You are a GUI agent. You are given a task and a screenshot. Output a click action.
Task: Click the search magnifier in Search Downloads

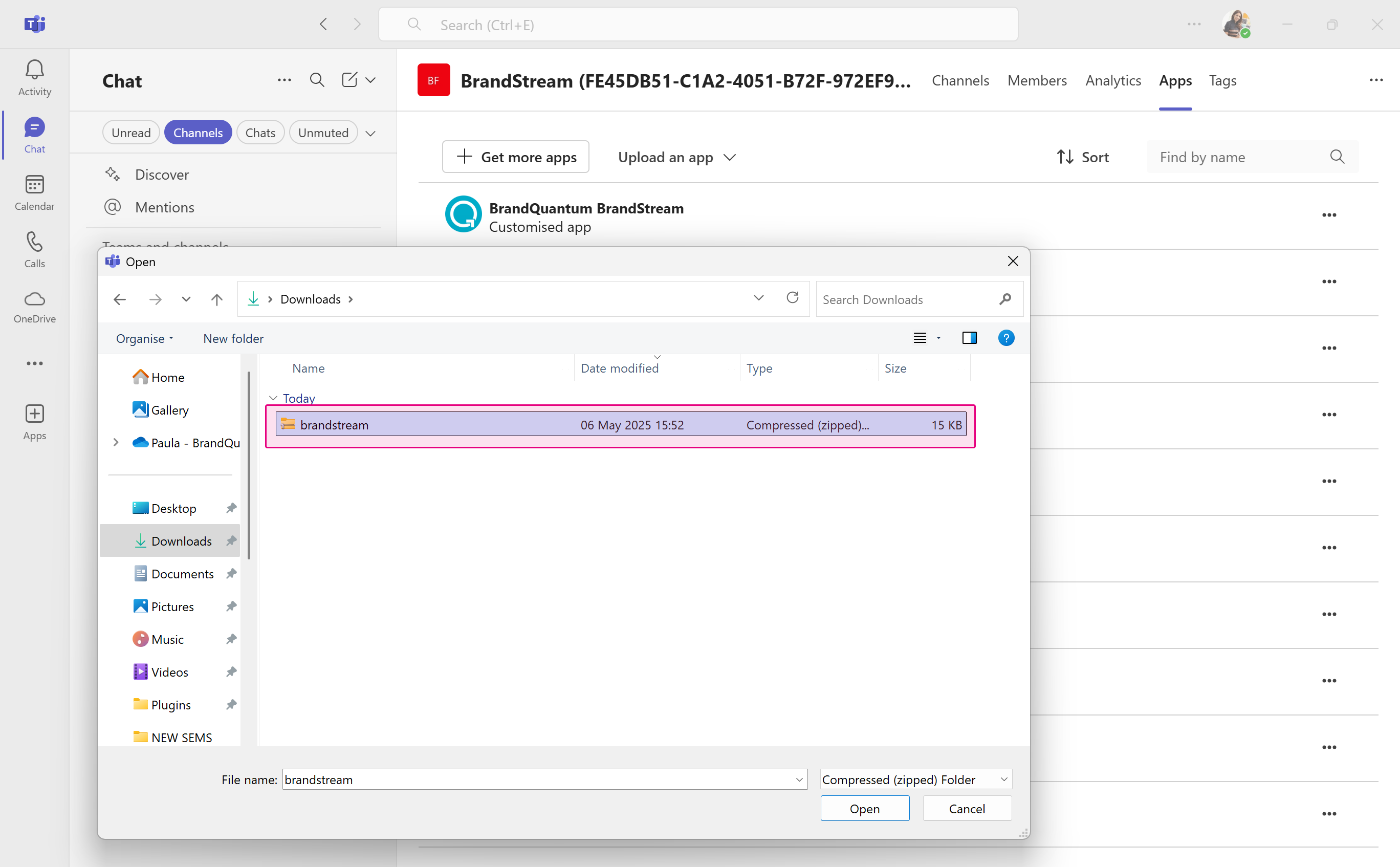tap(1004, 299)
